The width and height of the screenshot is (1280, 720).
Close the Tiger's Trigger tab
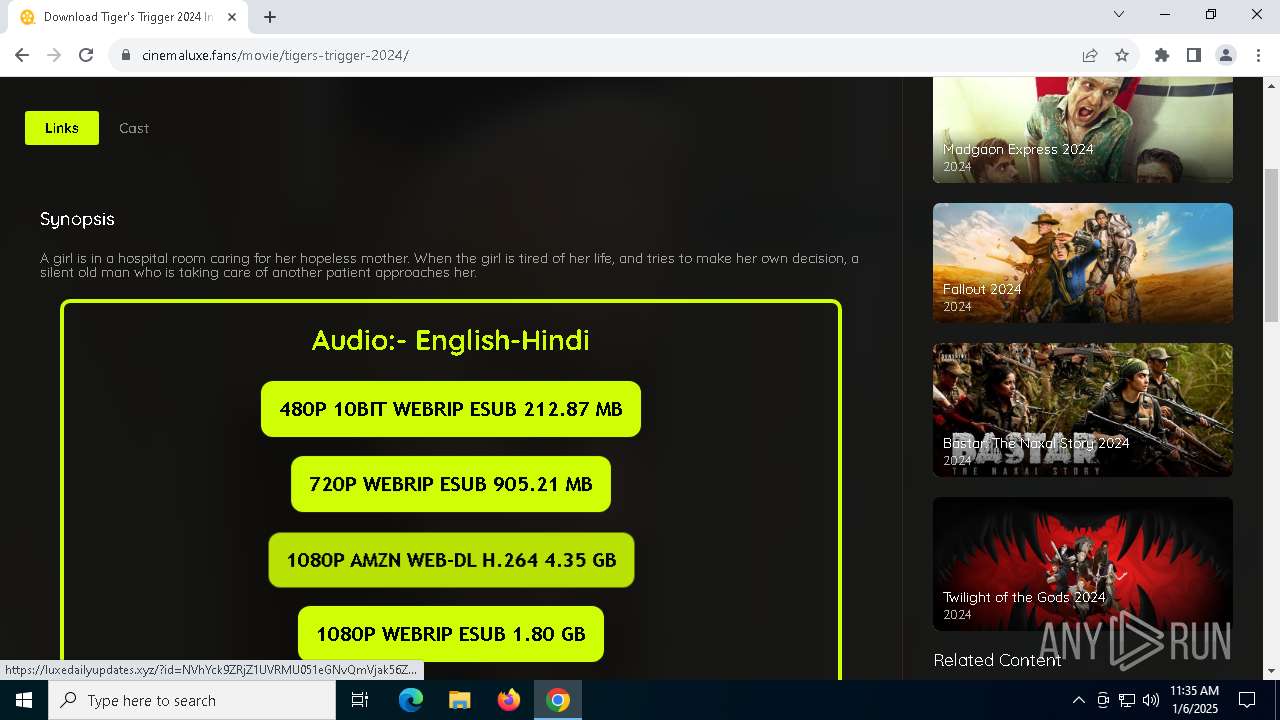pos(232,17)
